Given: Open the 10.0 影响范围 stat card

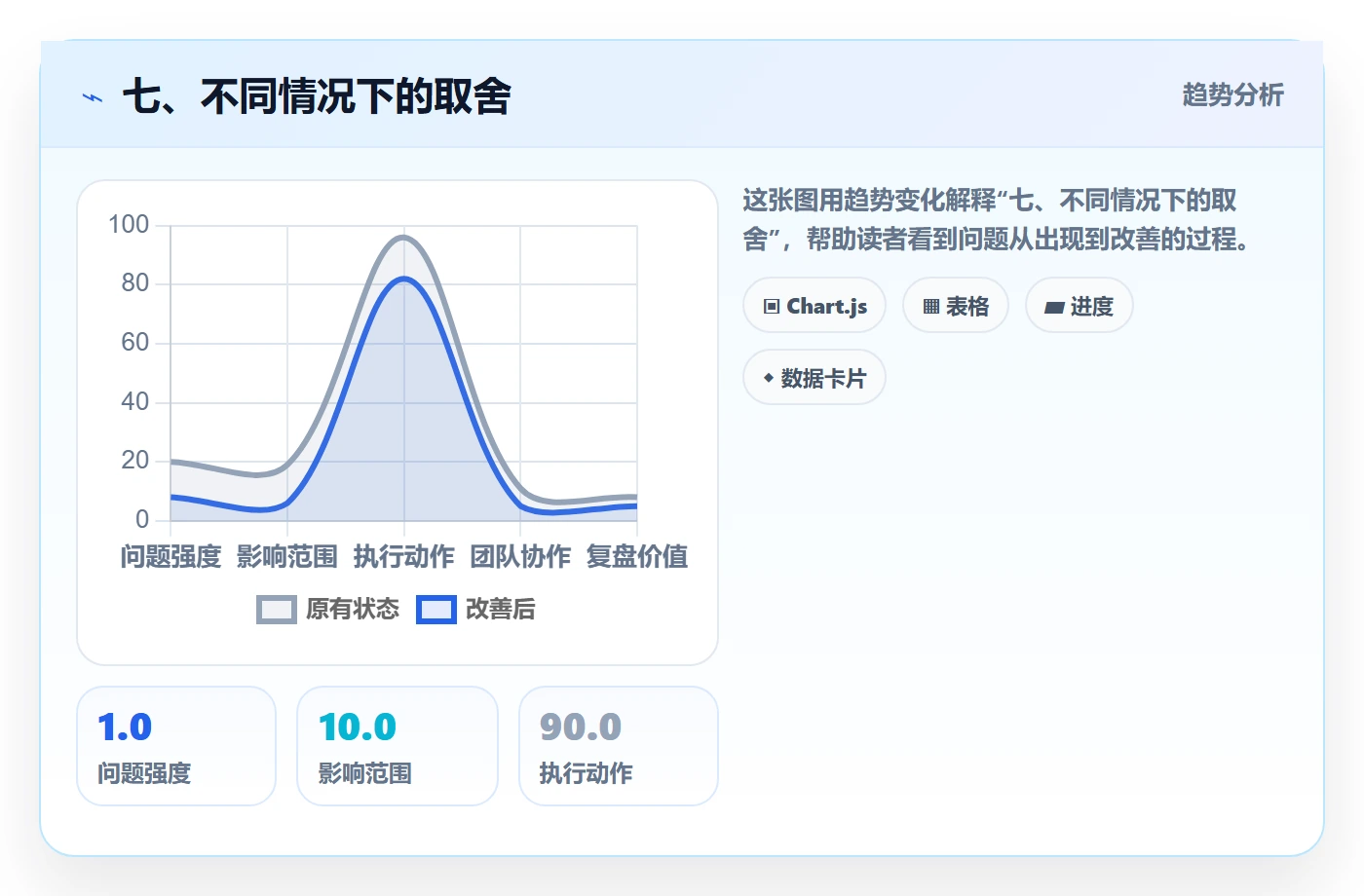Looking at the screenshot, I should [x=397, y=746].
